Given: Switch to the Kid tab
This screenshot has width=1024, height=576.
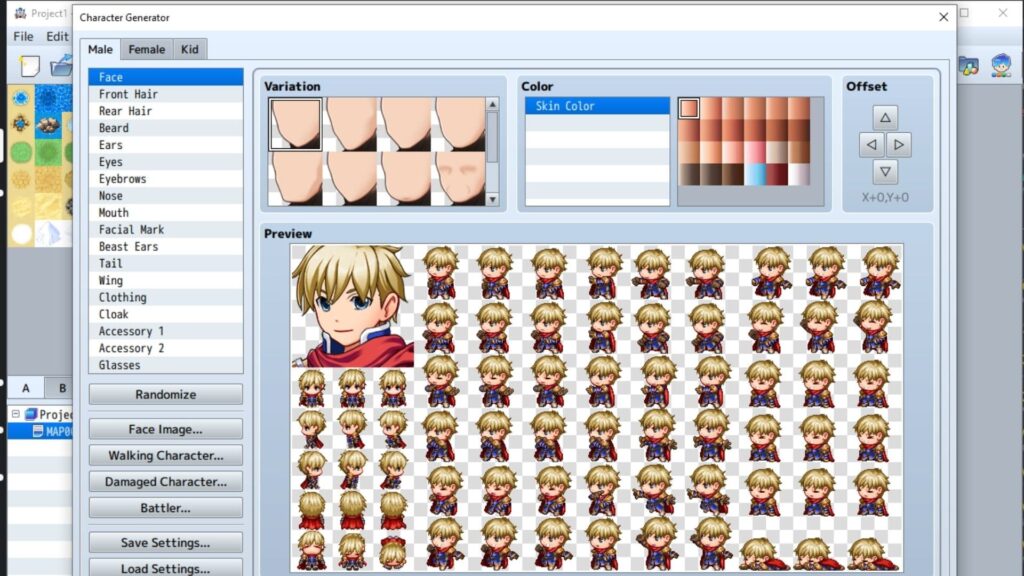Looking at the screenshot, I should pos(189,49).
